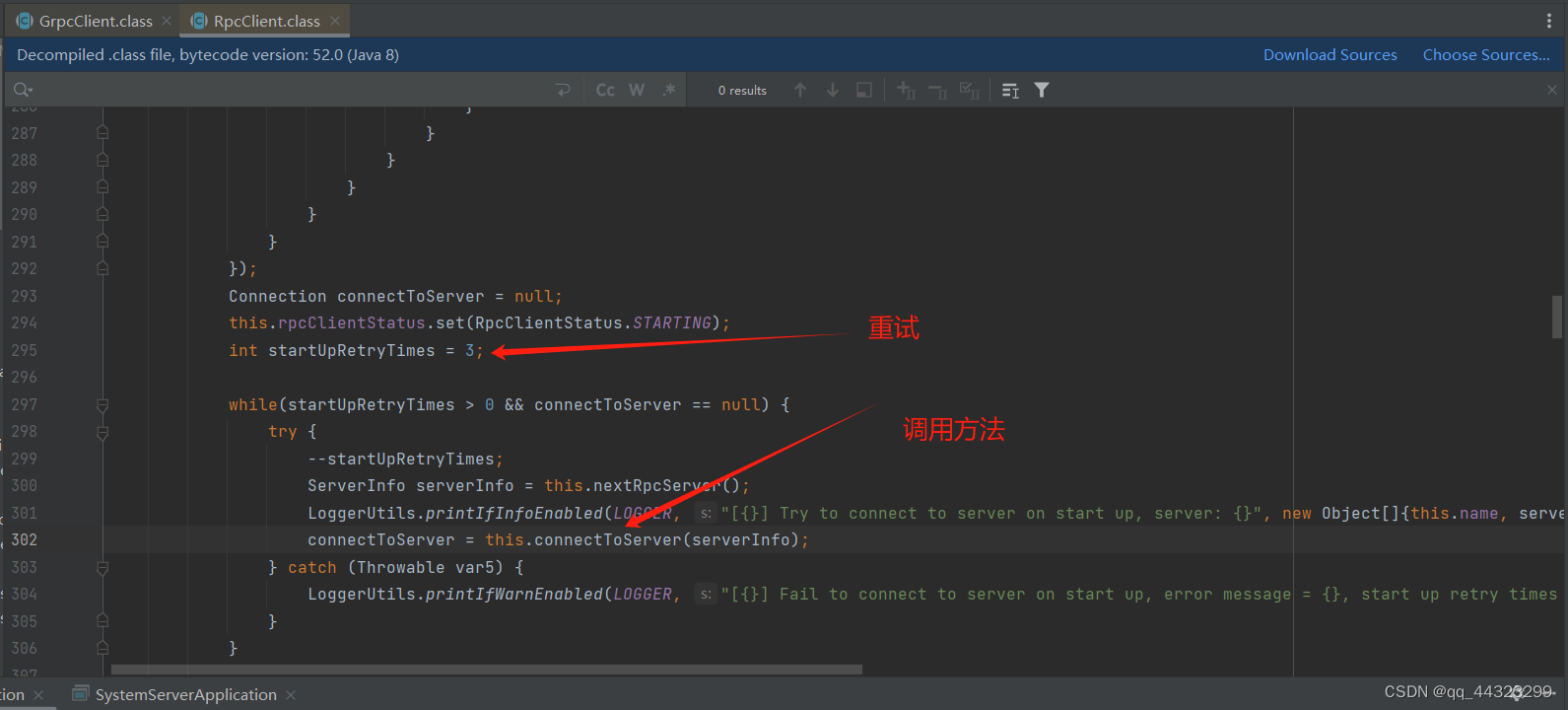
Task: Click the Choose Sources link
Action: pyautogui.click(x=1486, y=55)
